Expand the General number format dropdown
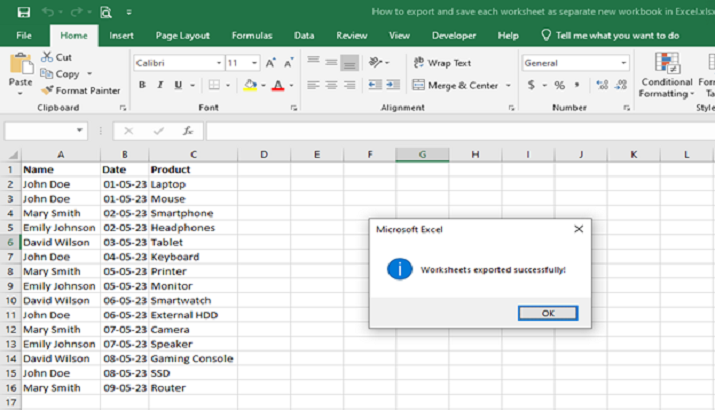The width and height of the screenshot is (715, 410). [624, 62]
